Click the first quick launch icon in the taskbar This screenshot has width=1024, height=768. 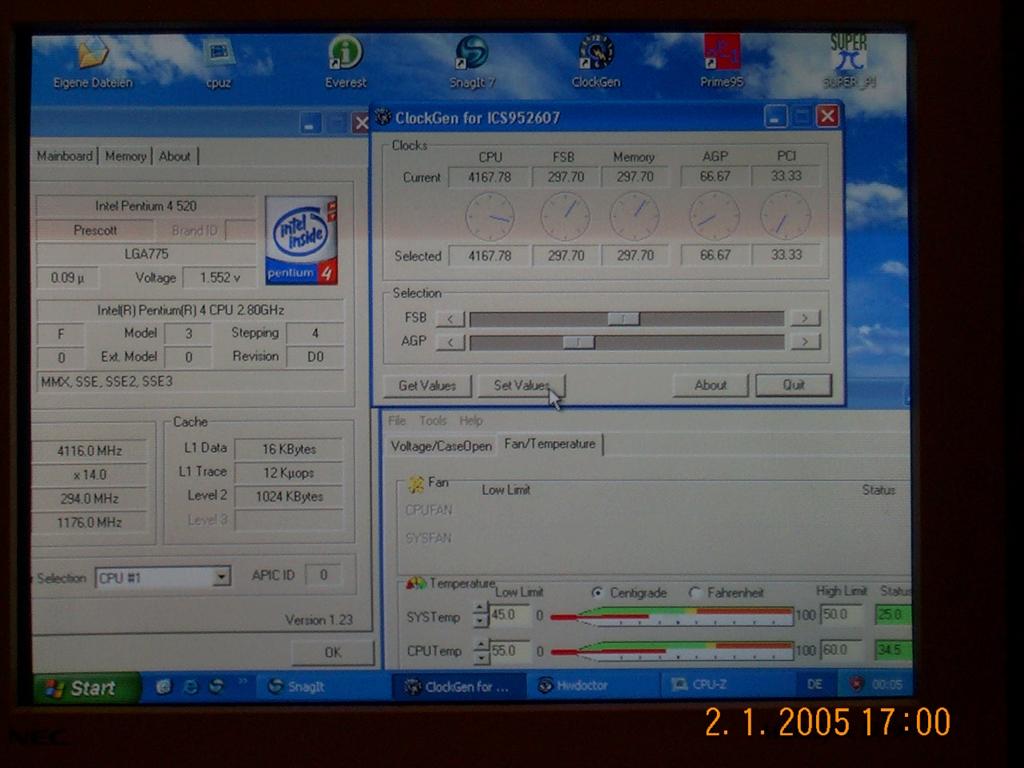coord(163,687)
